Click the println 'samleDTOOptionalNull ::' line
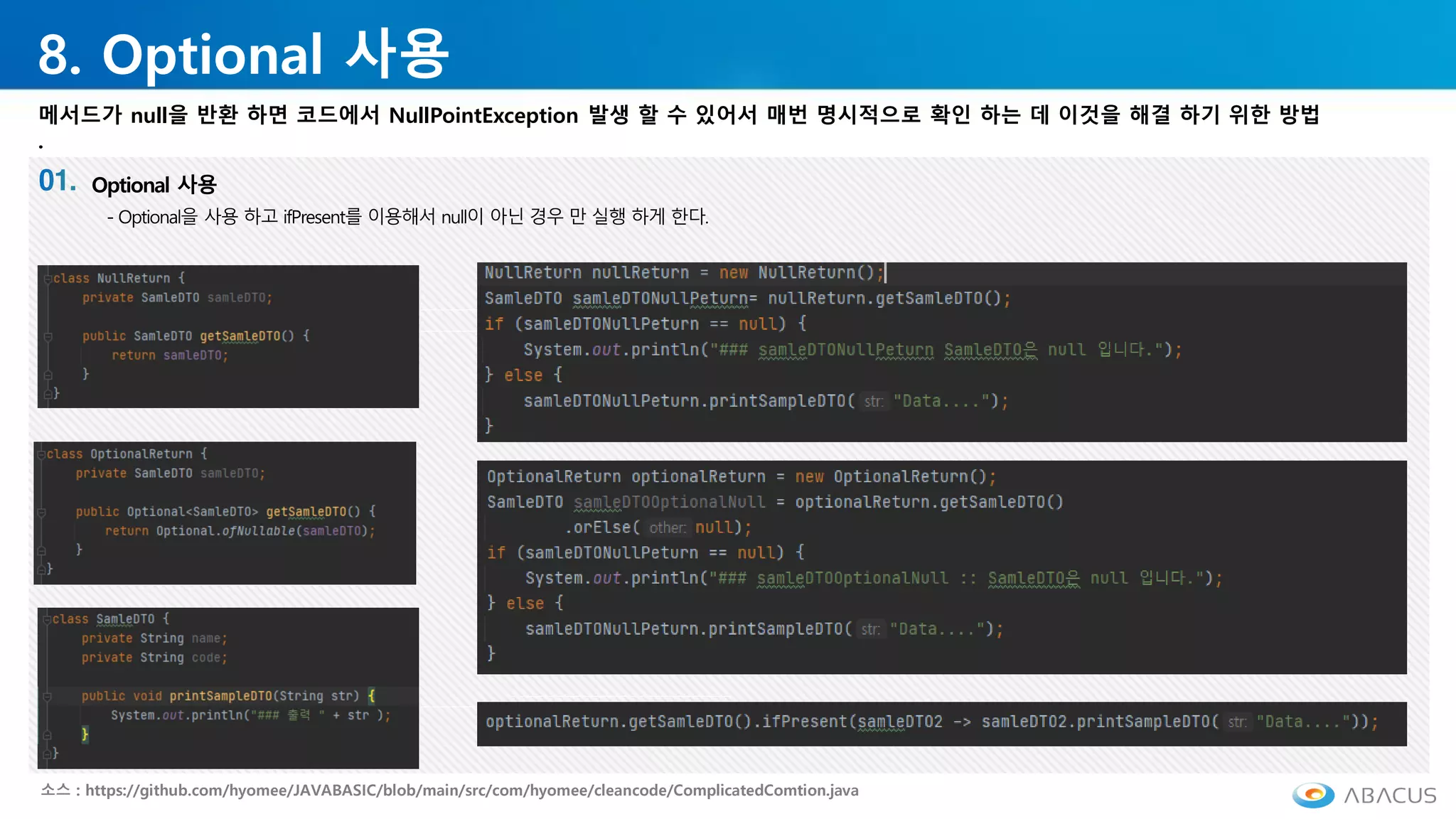The image size is (1456, 819). [874, 578]
